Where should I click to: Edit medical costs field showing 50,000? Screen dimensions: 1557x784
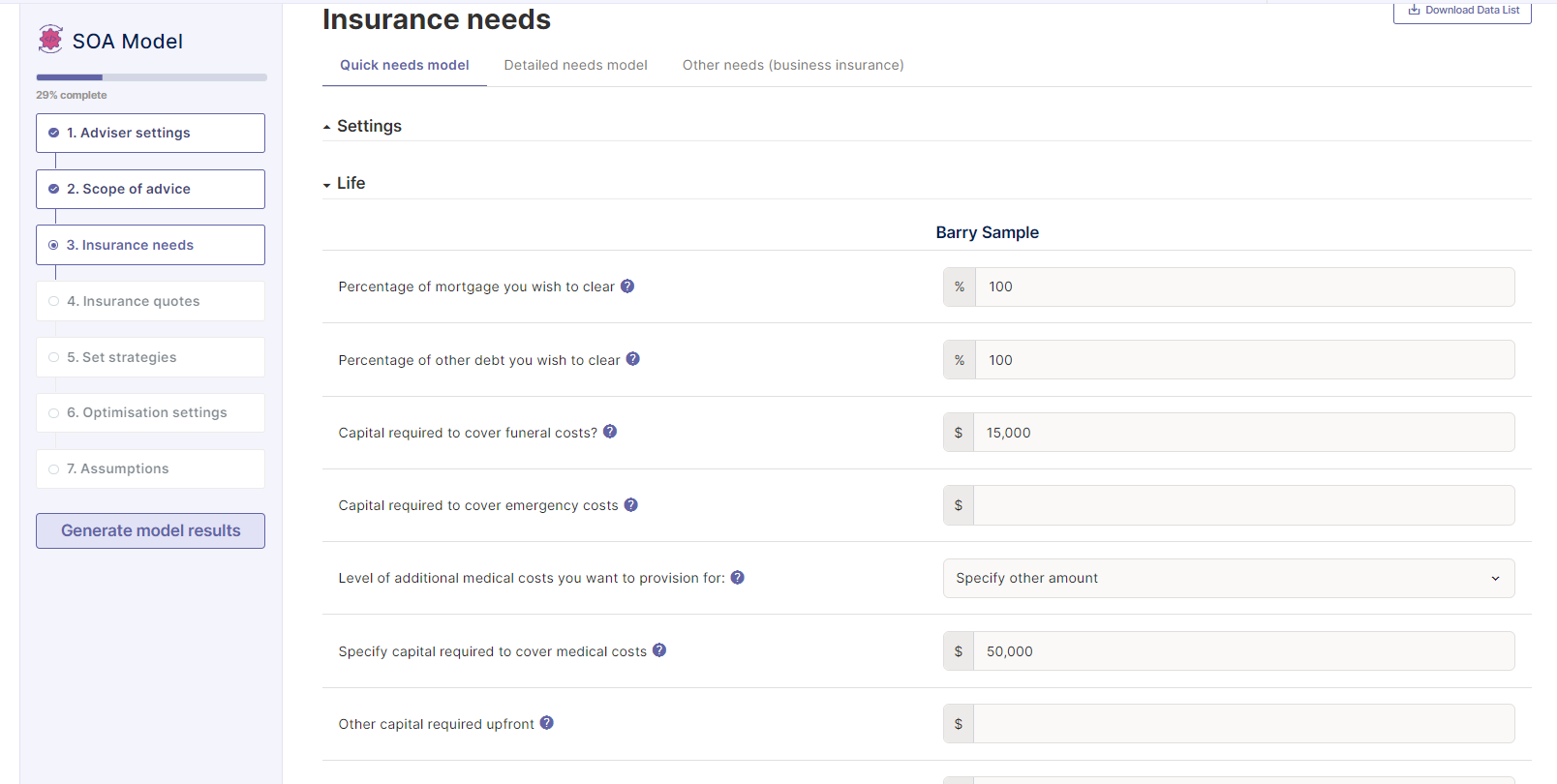tap(1243, 651)
